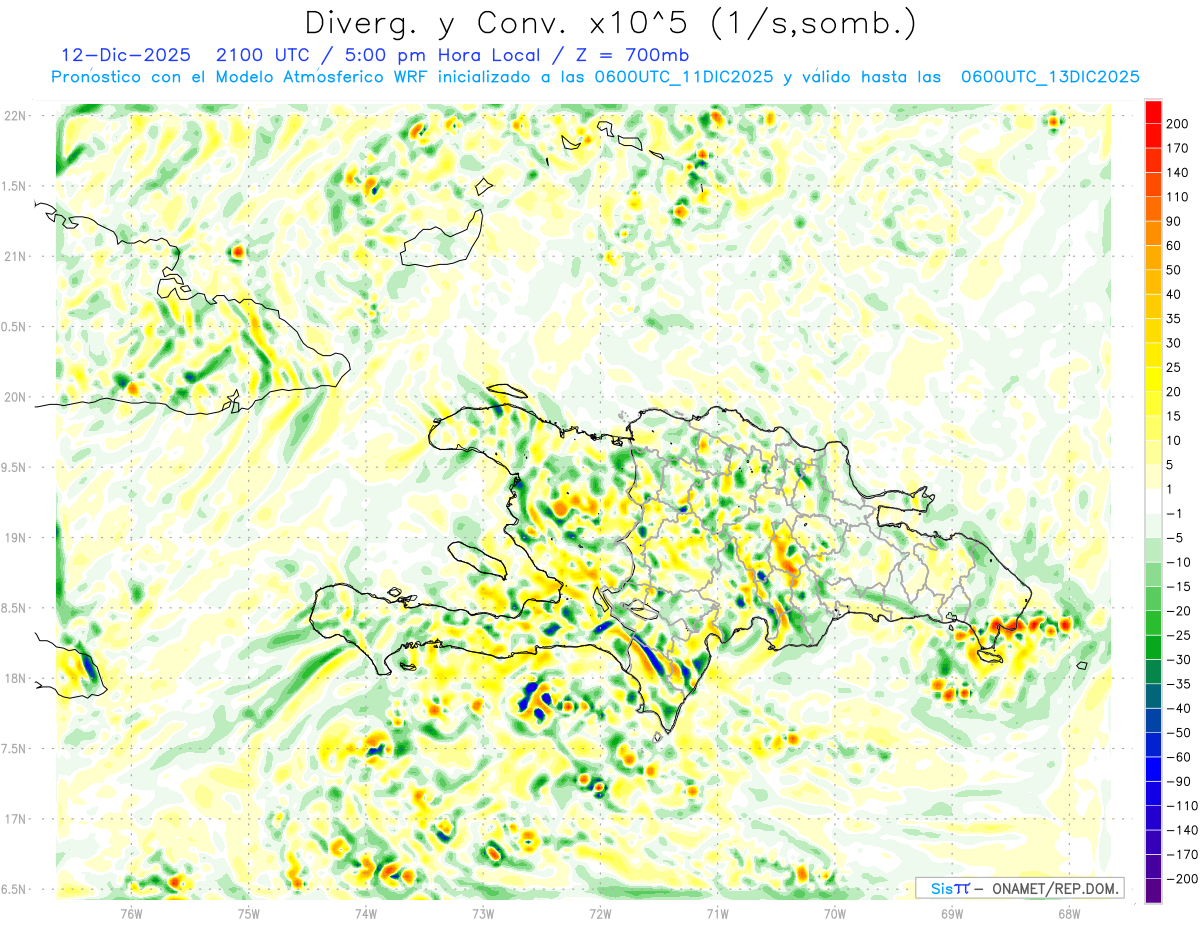The height and width of the screenshot is (927, 1200).
Task: Click the longitude label '76W'
Action: pyautogui.click(x=132, y=913)
